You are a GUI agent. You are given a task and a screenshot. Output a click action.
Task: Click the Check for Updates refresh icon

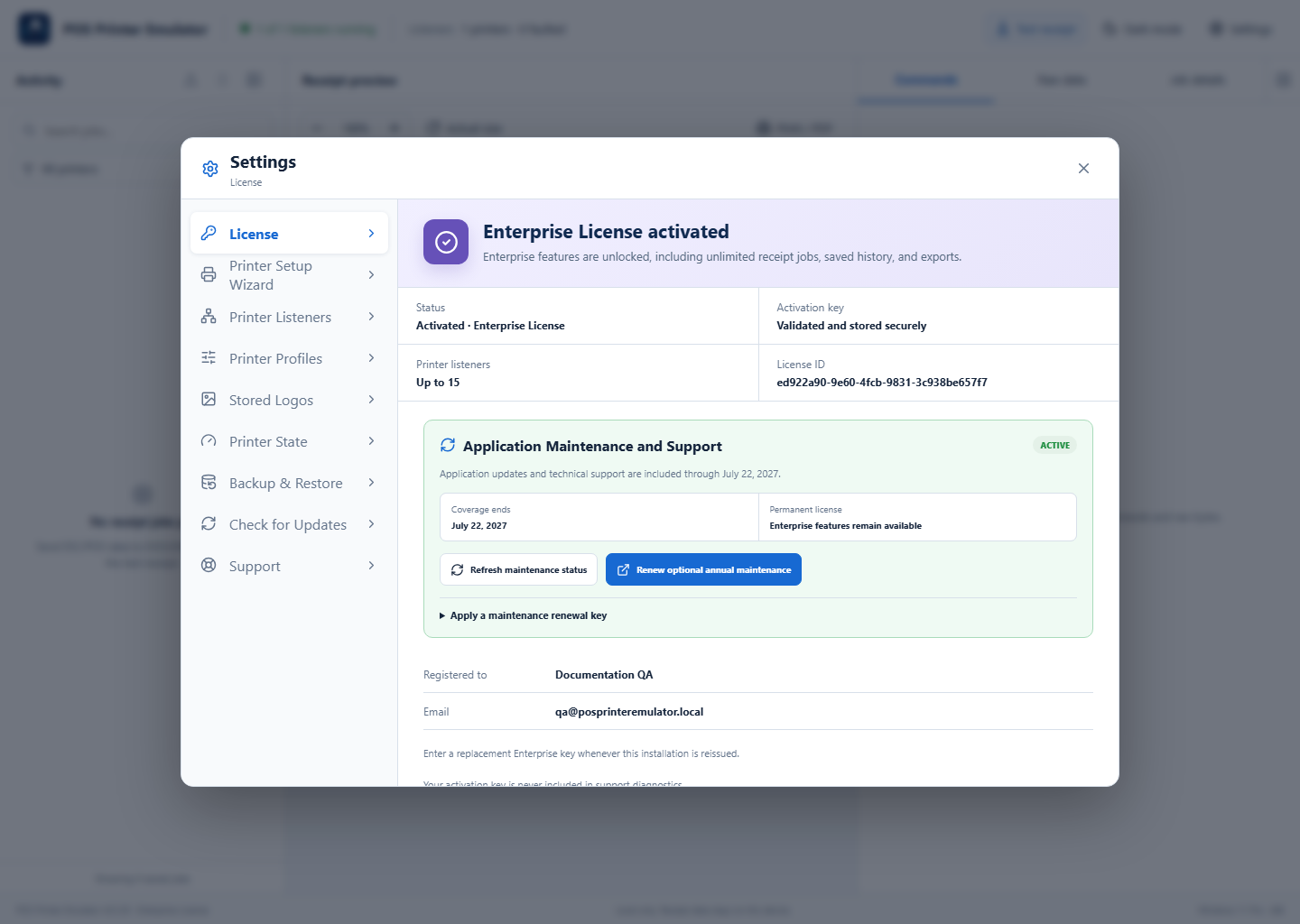click(209, 523)
